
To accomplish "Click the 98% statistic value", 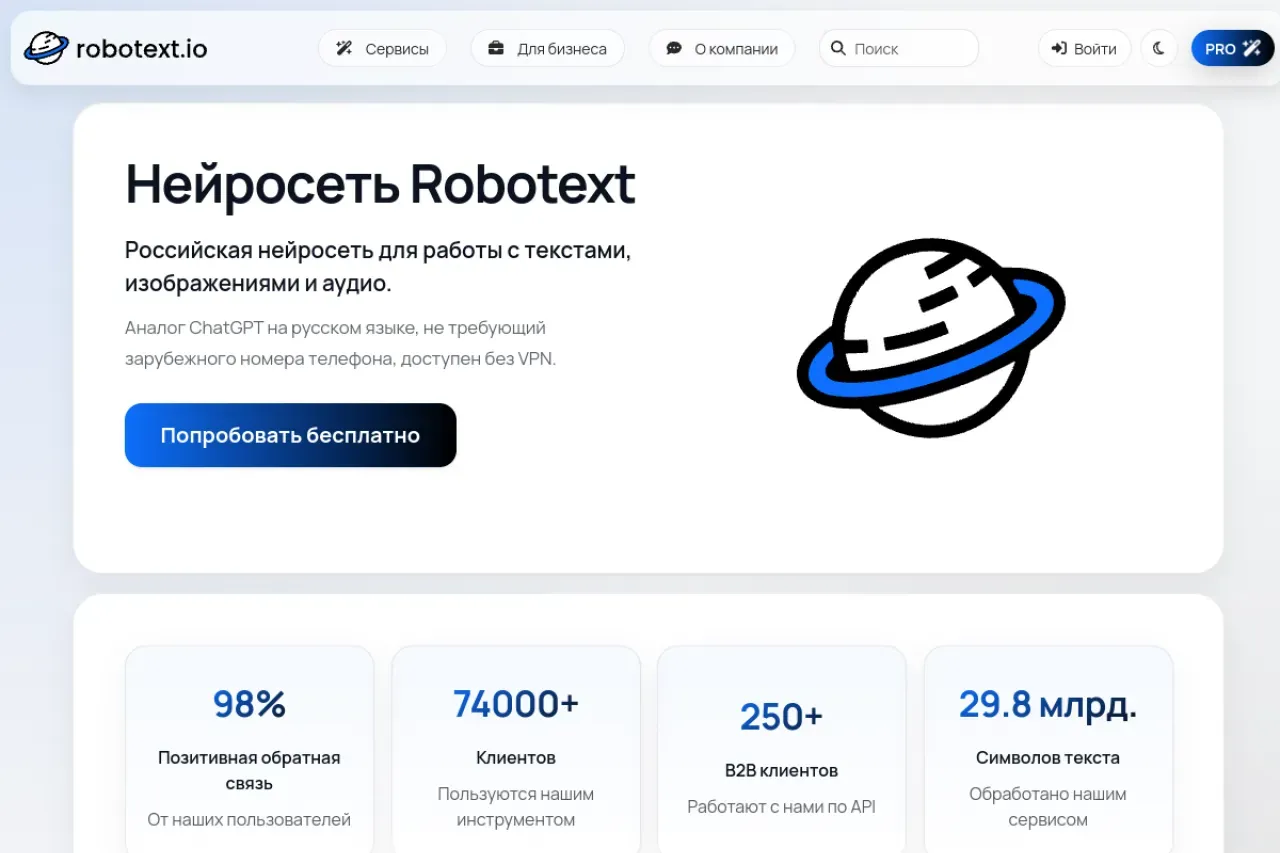I will [x=249, y=704].
